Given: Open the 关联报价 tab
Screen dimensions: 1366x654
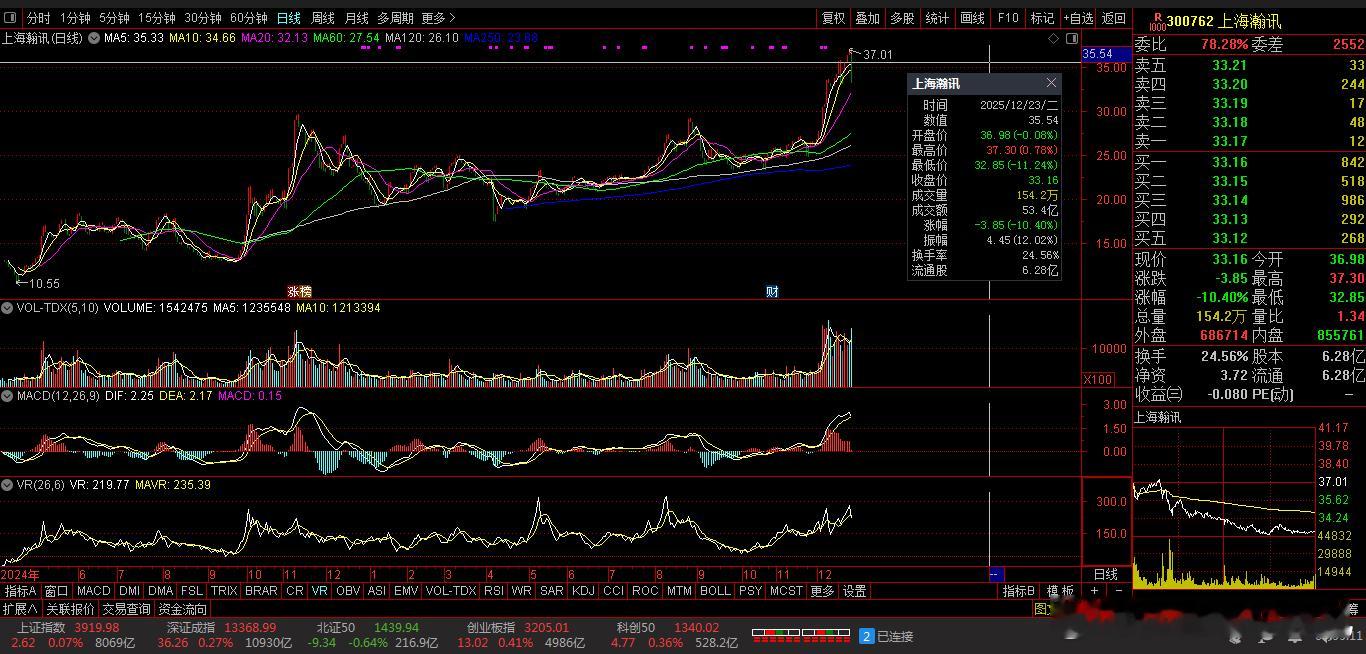Looking at the screenshot, I should pyautogui.click(x=70, y=609).
